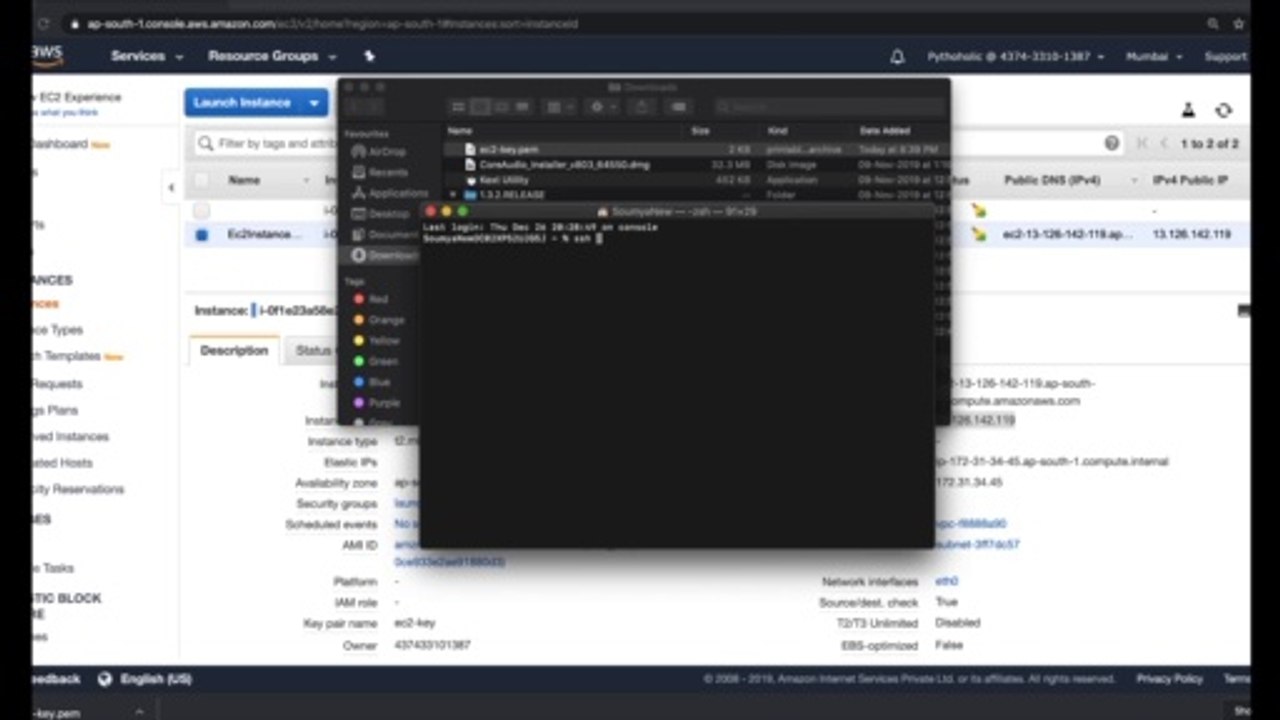Viewport: 1280px width, 720px height.
Task: Click the AWS pin shortcut icon in navbar
Action: tap(368, 57)
